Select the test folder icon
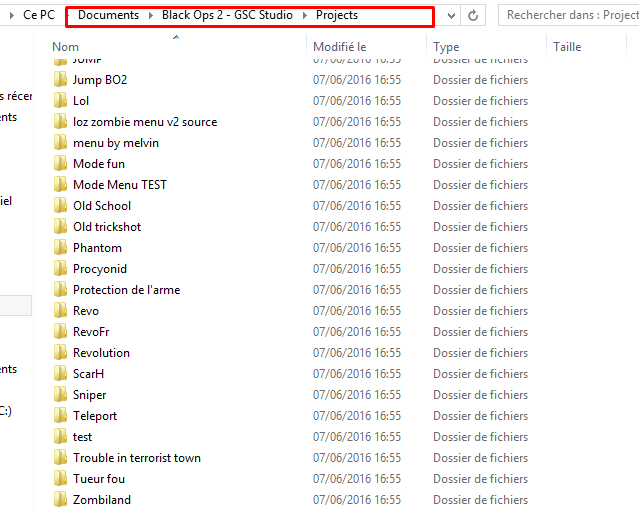639x521 pixels. tap(60, 437)
